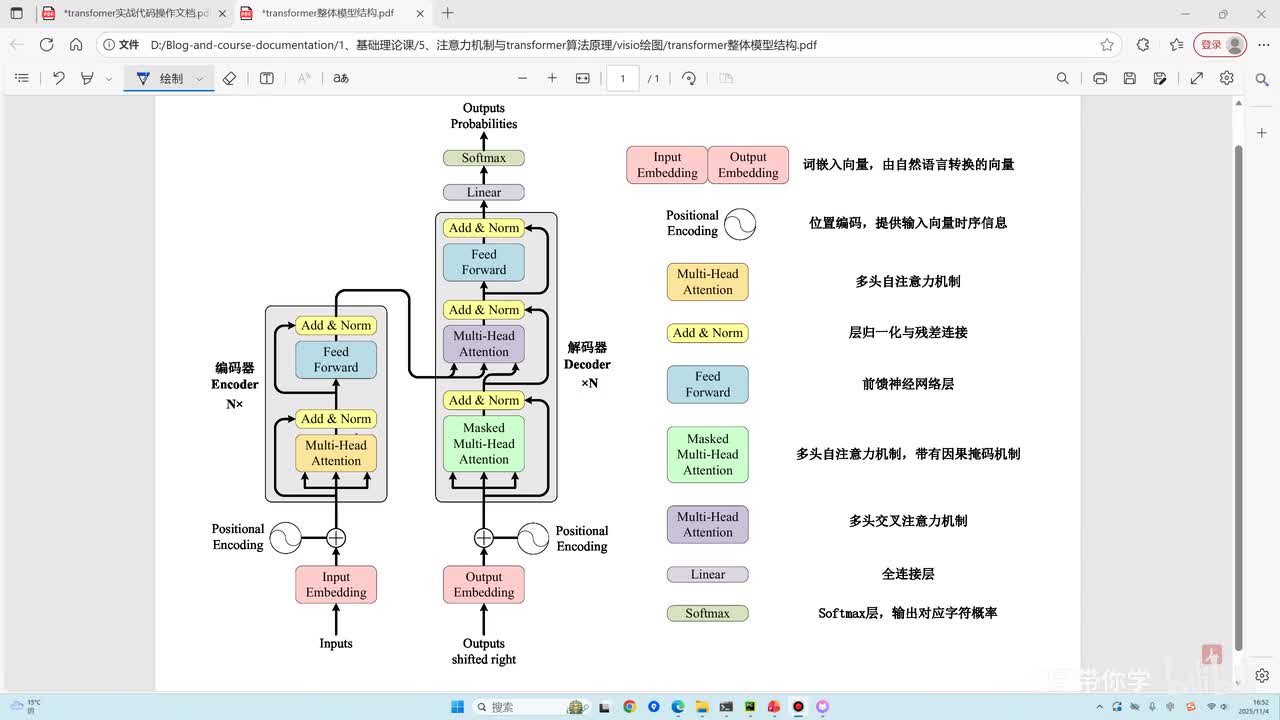
Task: Click the address bar file path
Action: click(484, 45)
